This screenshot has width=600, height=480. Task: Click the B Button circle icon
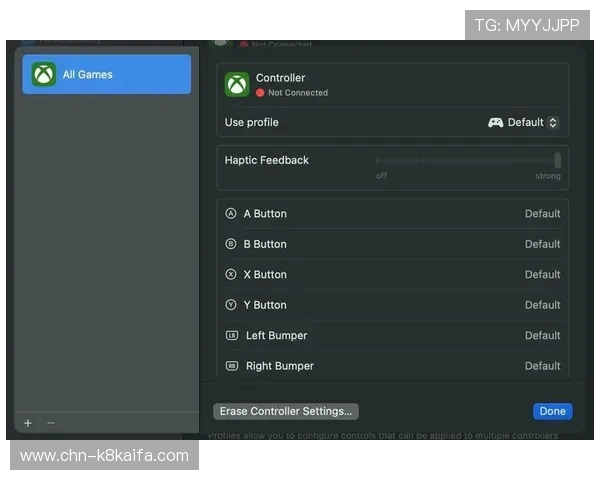point(231,244)
